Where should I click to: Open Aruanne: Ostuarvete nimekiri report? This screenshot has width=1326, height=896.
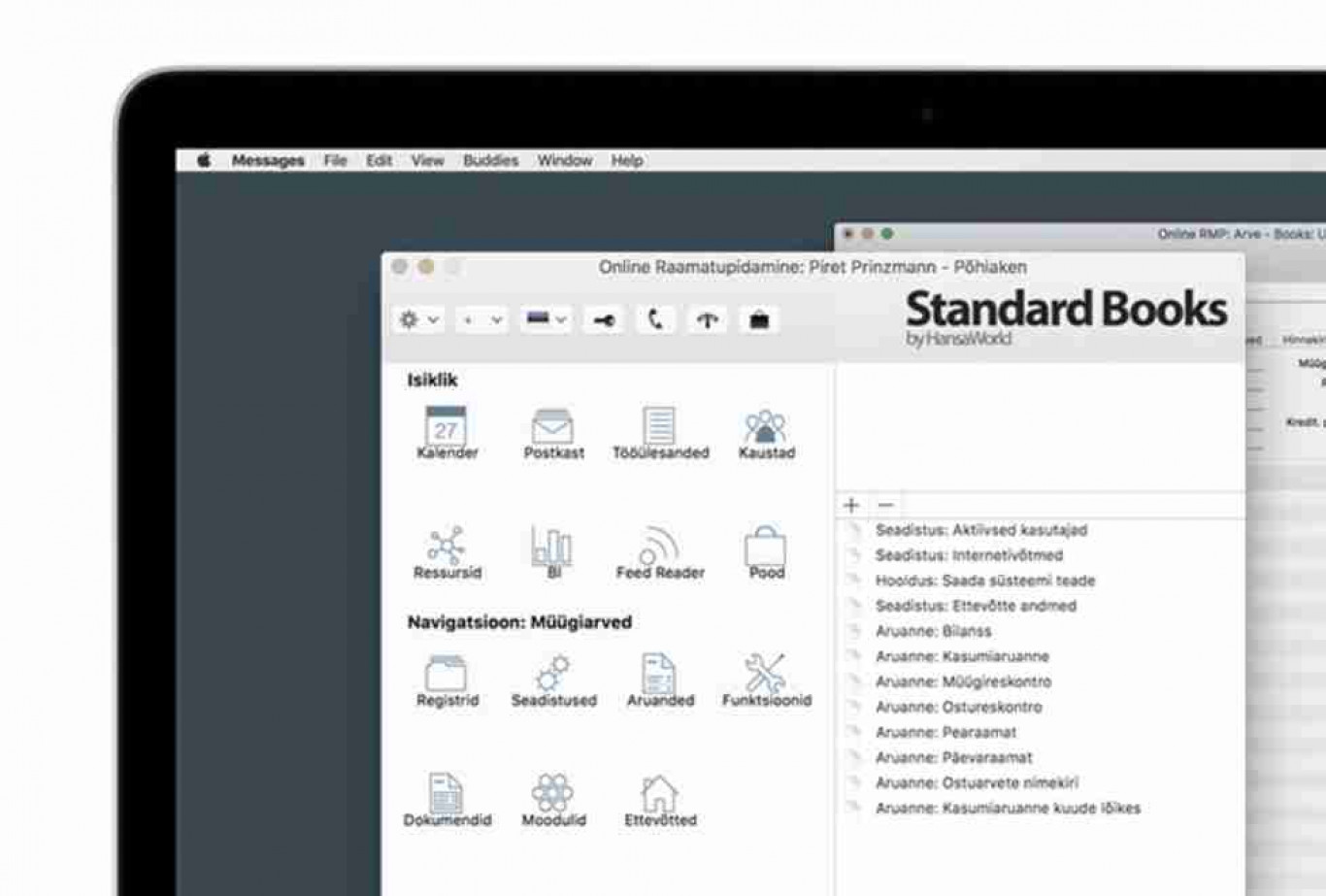[977, 782]
